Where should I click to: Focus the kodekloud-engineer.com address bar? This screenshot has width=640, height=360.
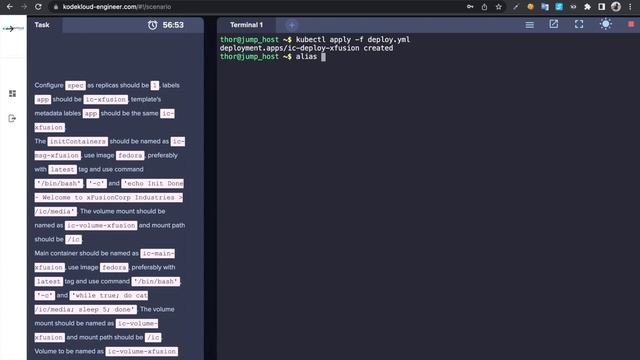click(x=117, y=7)
